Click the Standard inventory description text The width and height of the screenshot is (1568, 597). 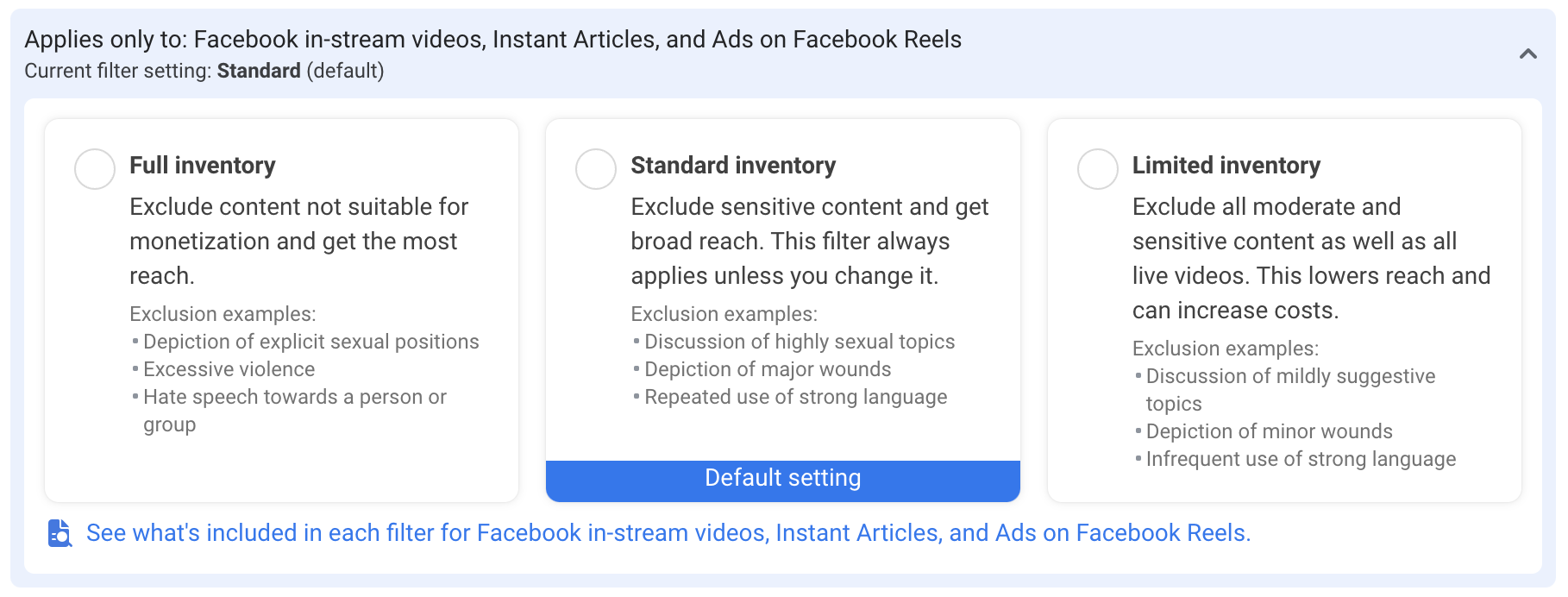pyautogui.click(x=810, y=242)
